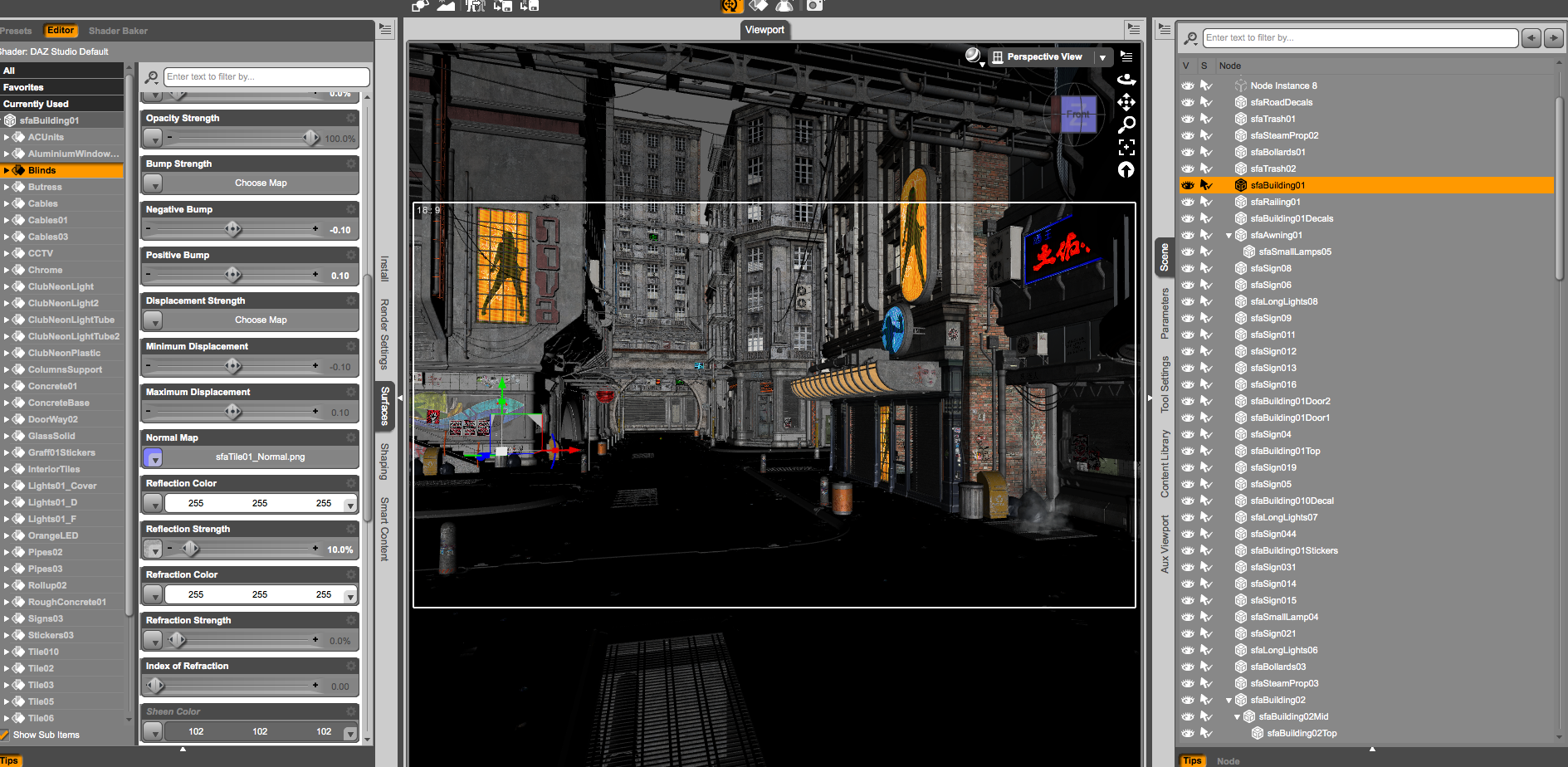This screenshot has height=767, width=1568.
Task: Click the reset view arrow icon in viewport
Action: click(1126, 169)
